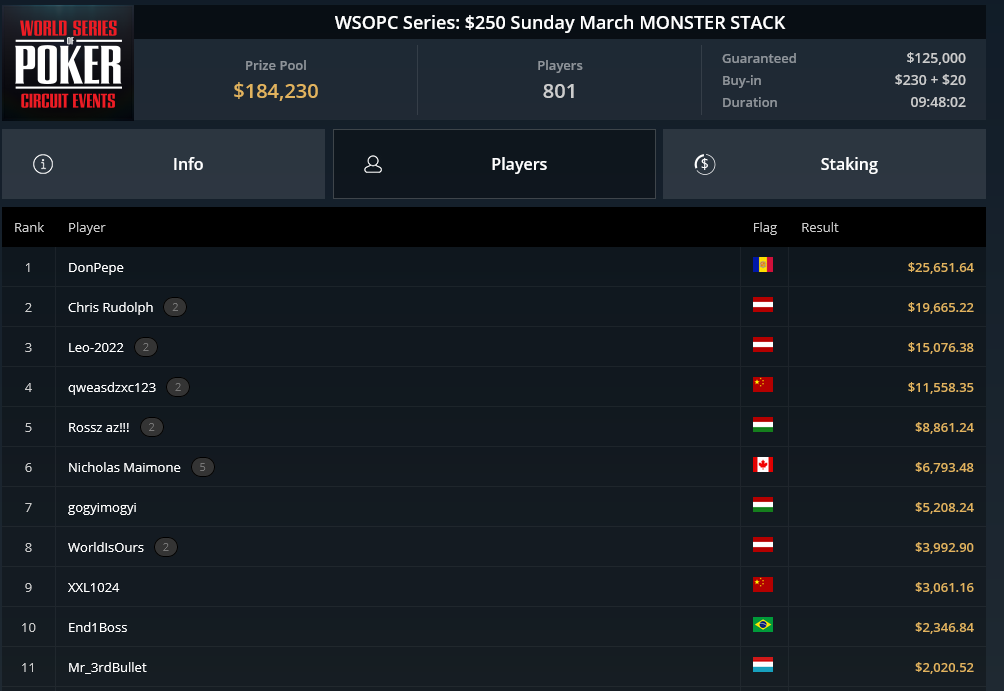Select player name Leo-2022
The height and width of the screenshot is (691, 1004).
point(95,348)
